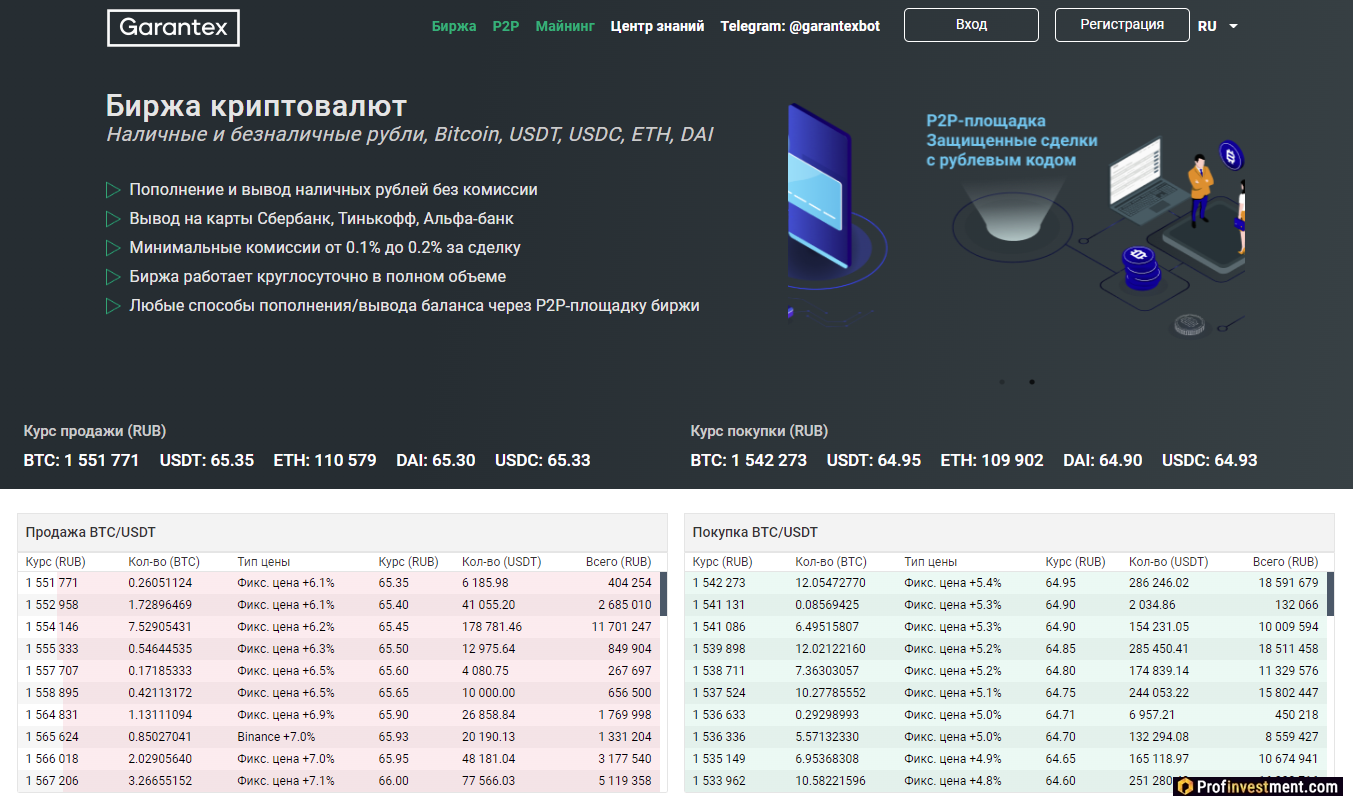Click buy rate DAI: 64.90

(1103, 460)
